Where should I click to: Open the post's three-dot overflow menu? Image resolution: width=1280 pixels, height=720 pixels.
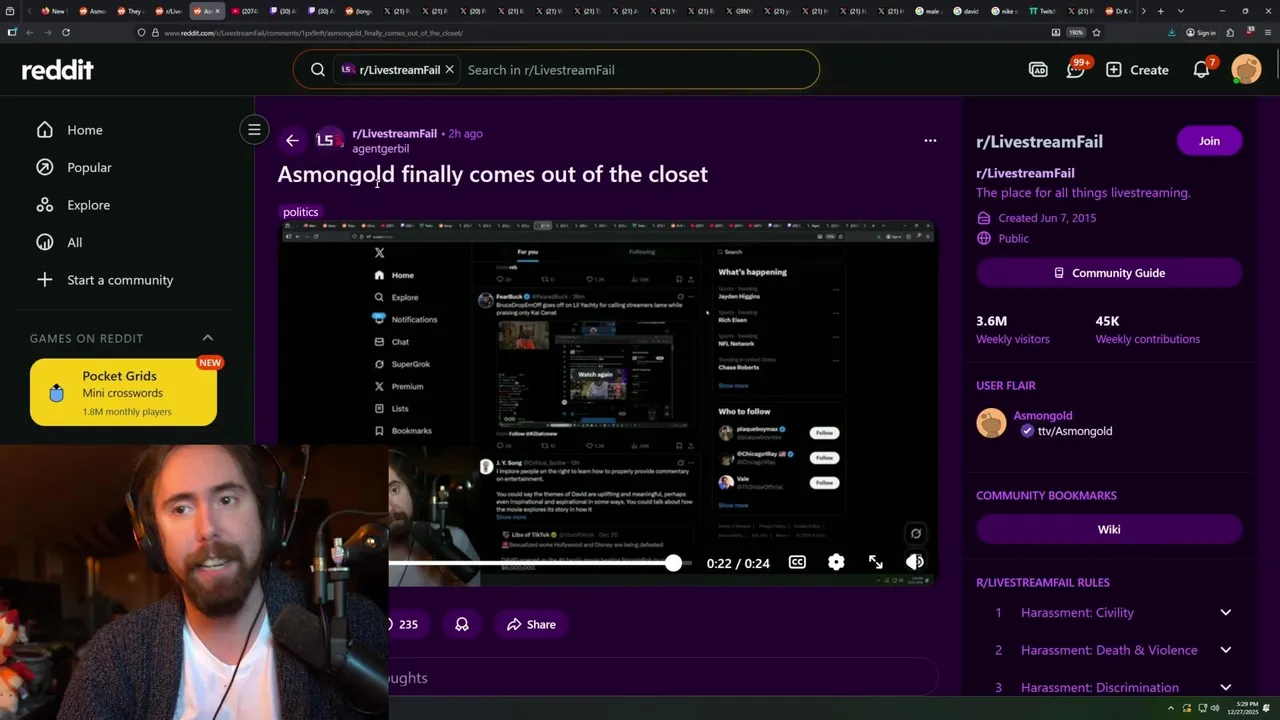pyautogui.click(x=930, y=141)
